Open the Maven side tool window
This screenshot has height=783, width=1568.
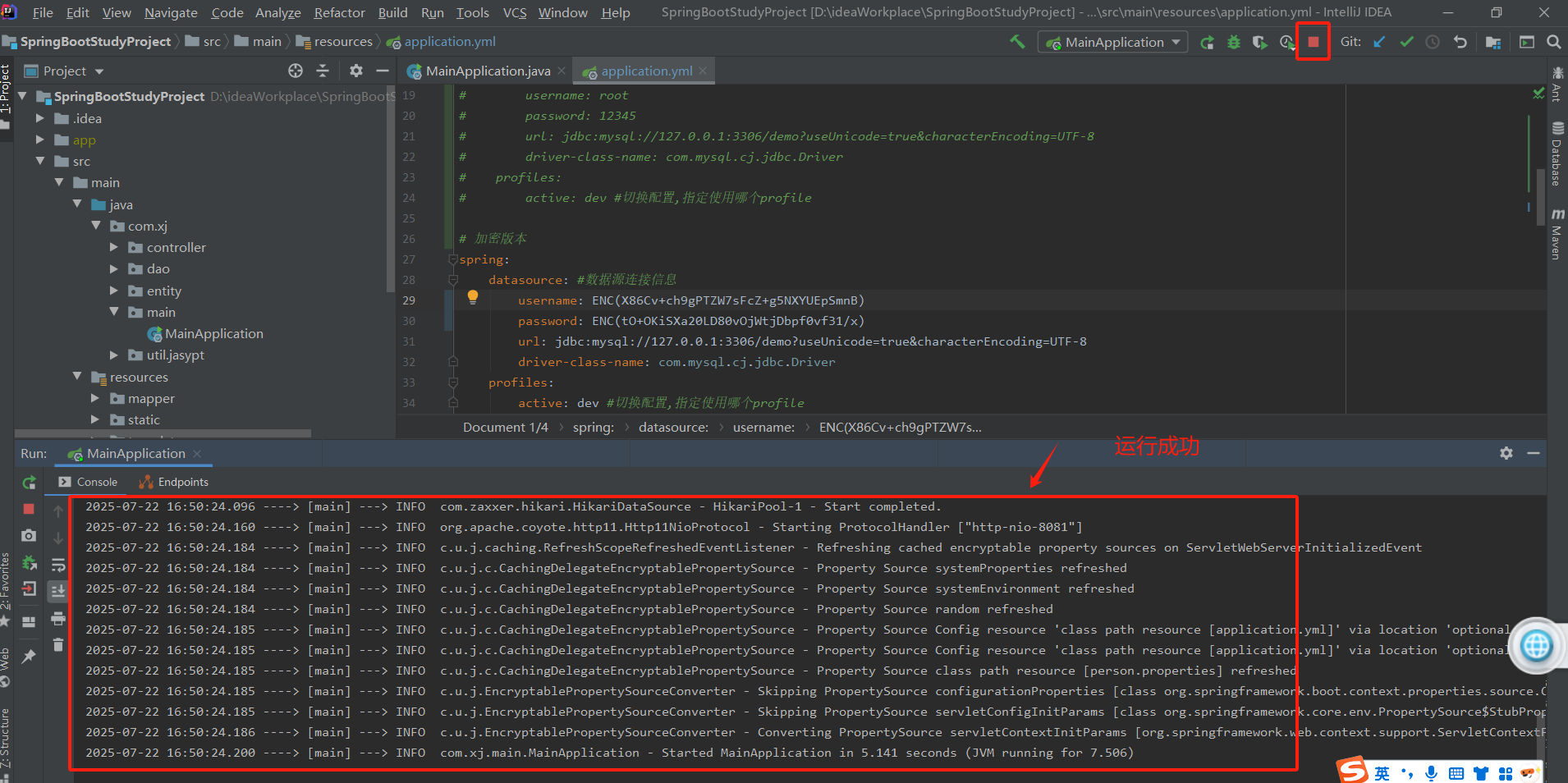click(1557, 236)
